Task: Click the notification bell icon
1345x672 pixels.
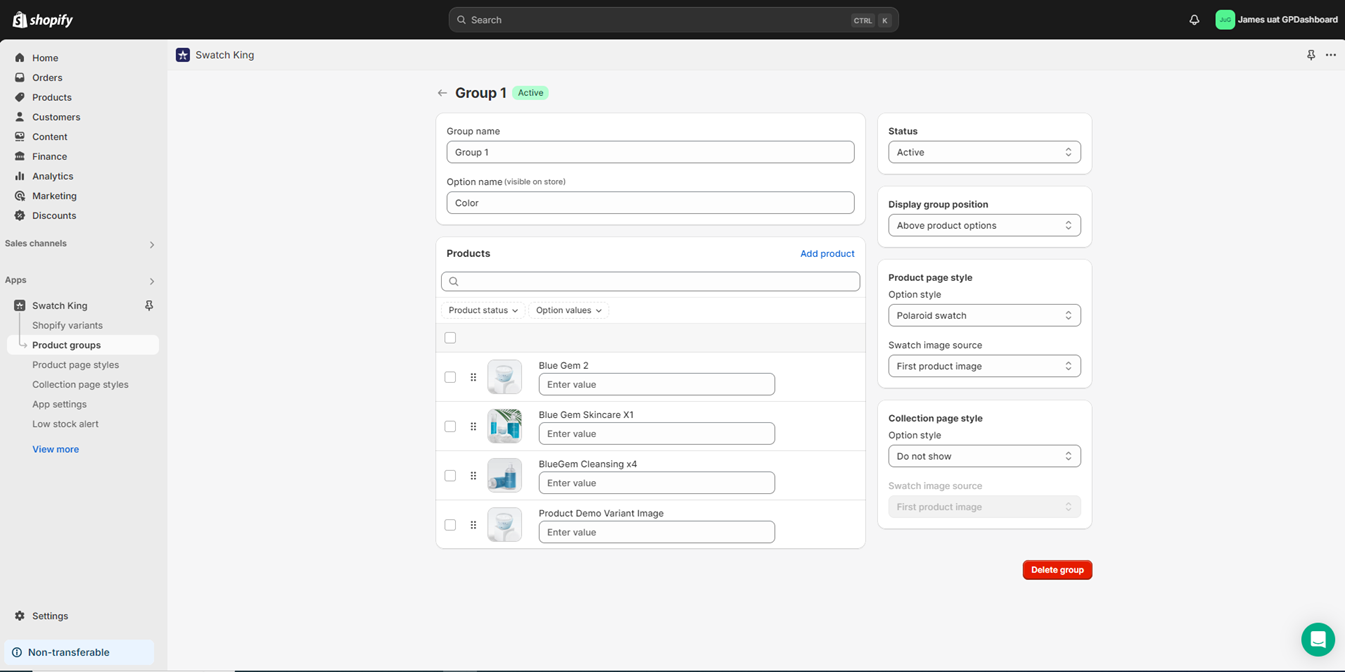Action: click(1194, 20)
